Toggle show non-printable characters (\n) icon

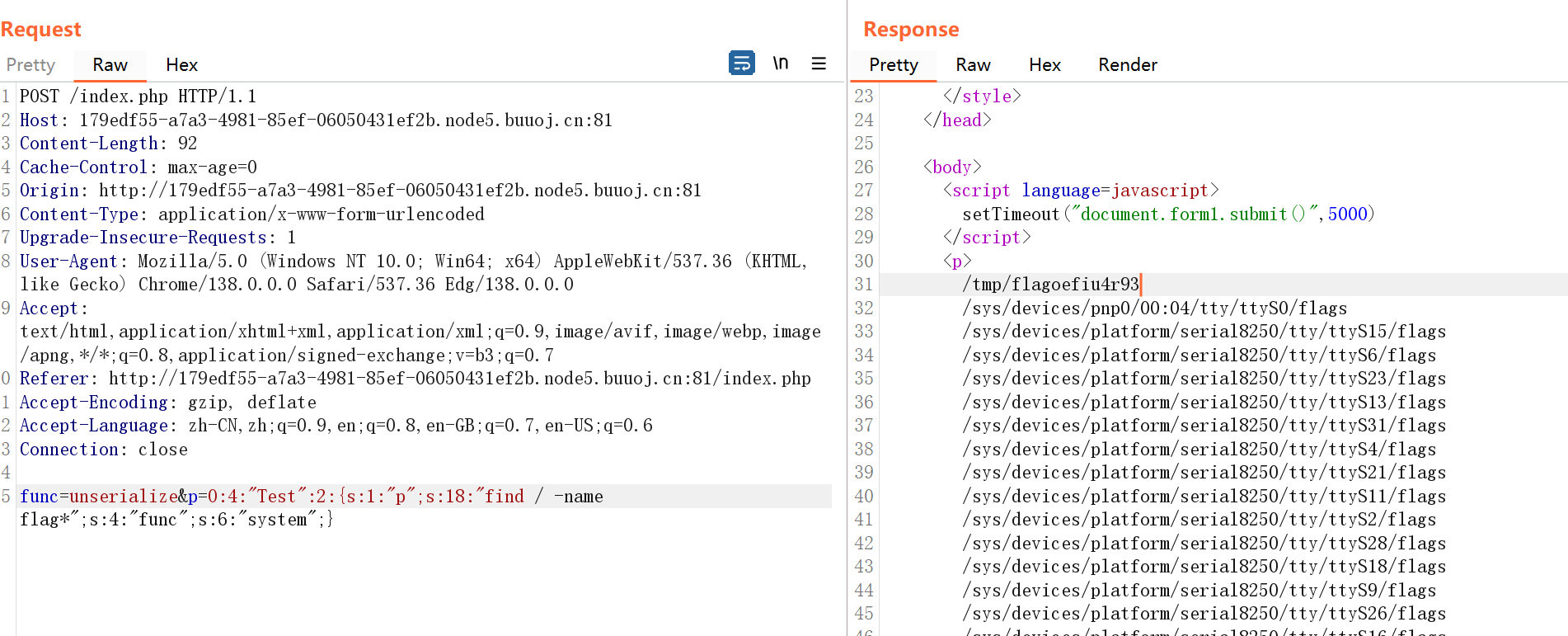pyautogui.click(x=781, y=64)
